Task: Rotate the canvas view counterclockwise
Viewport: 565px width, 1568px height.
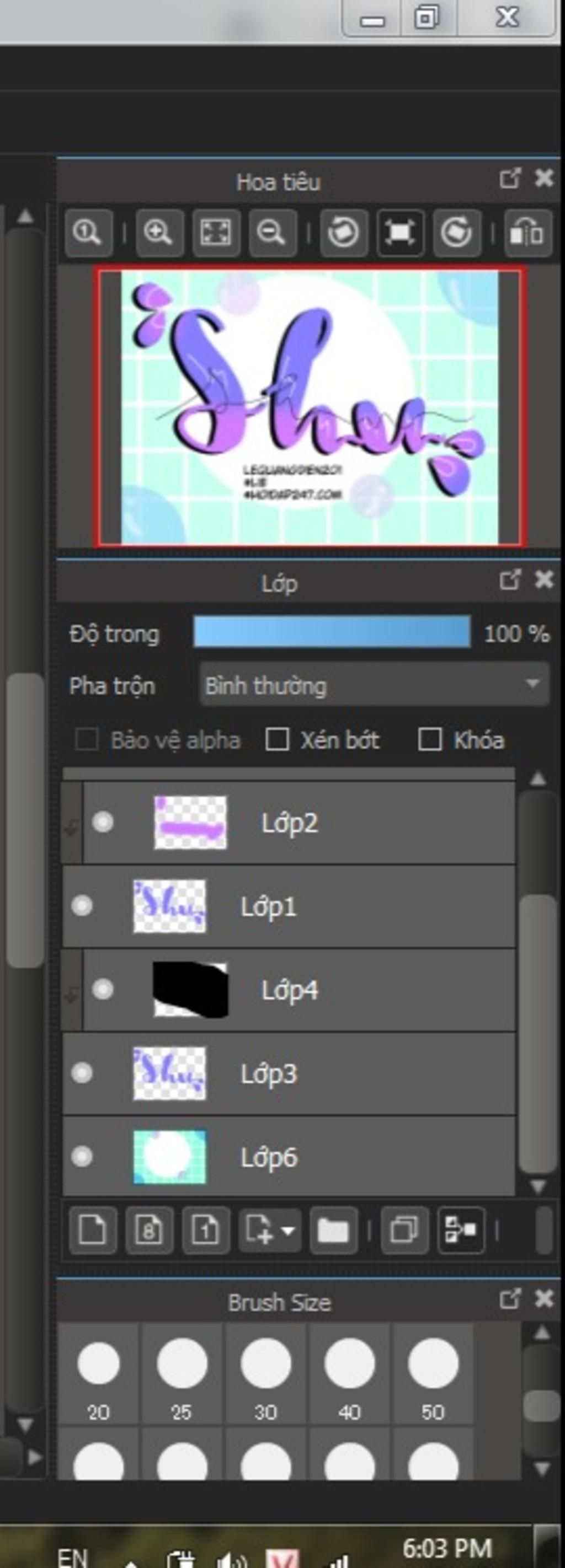Action: point(343,233)
